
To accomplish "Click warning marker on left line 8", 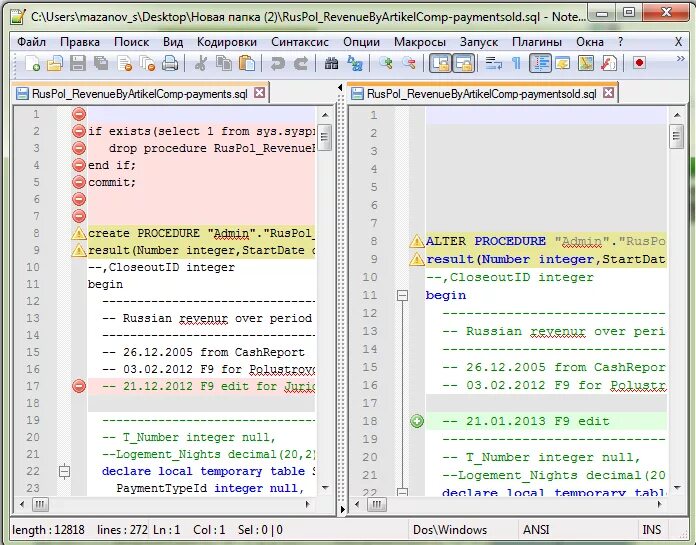I will point(79,233).
